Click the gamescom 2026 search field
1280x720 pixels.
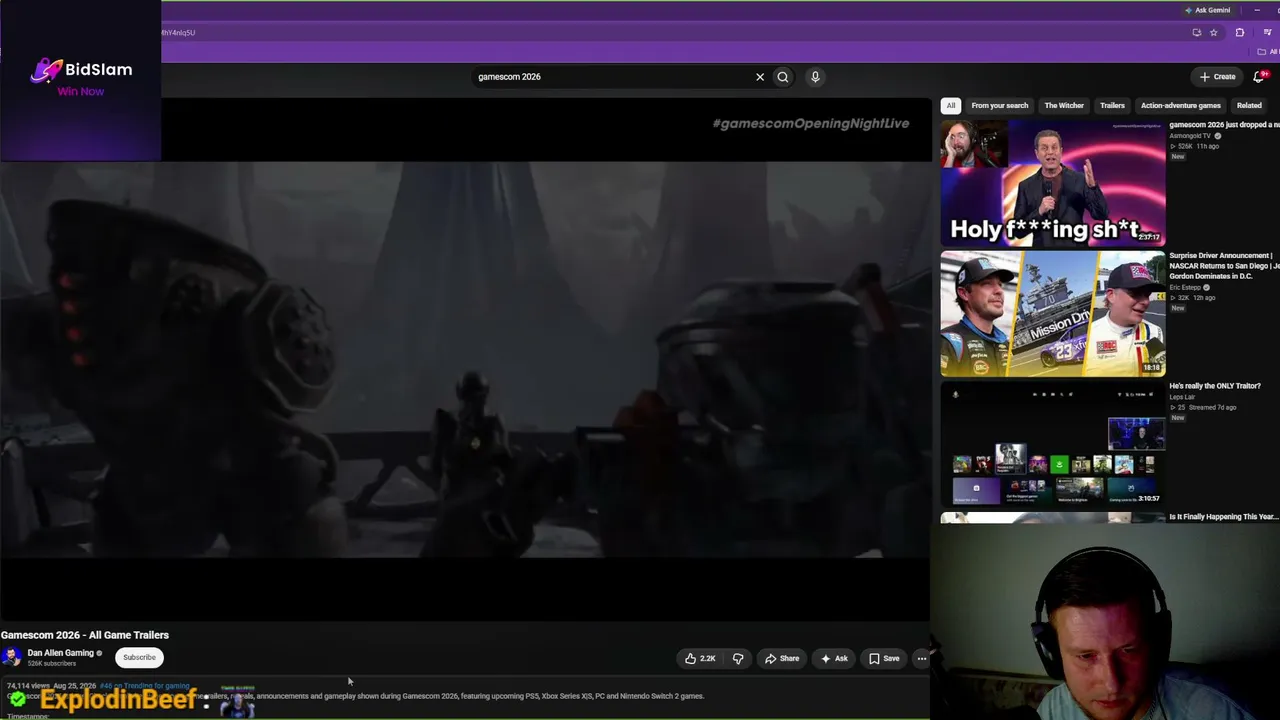click(610, 77)
